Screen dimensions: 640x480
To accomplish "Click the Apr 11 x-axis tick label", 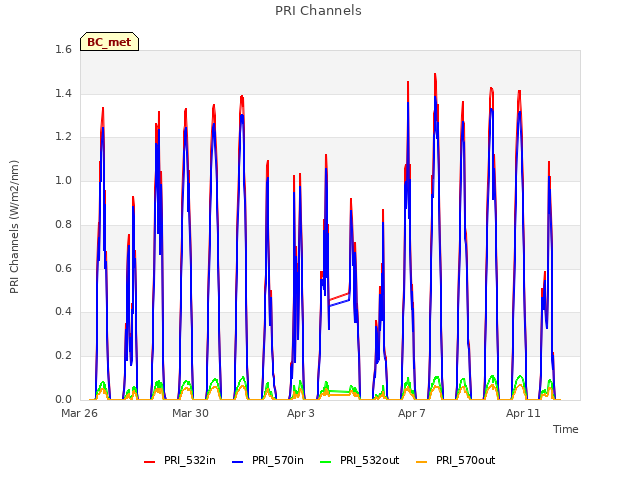I will (523, 413).
